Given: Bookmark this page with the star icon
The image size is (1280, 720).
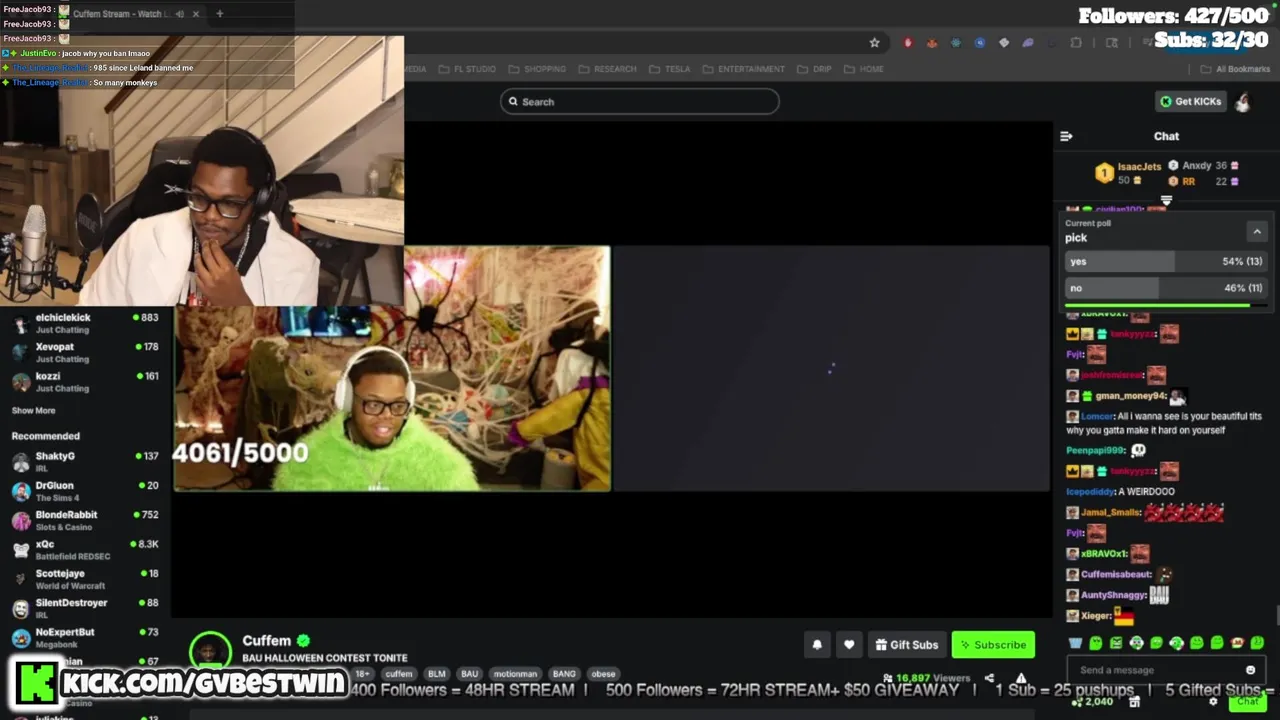Looking at the screenshot, I should tap(875, 43).
